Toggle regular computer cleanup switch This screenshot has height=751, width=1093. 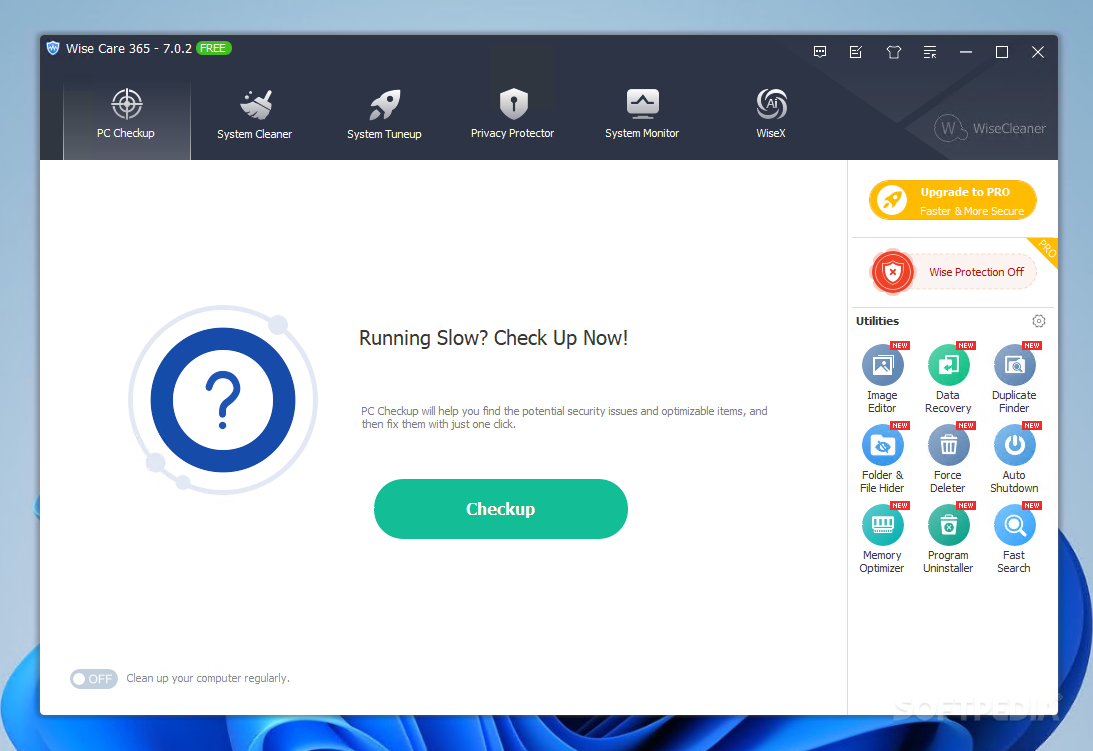93,678
